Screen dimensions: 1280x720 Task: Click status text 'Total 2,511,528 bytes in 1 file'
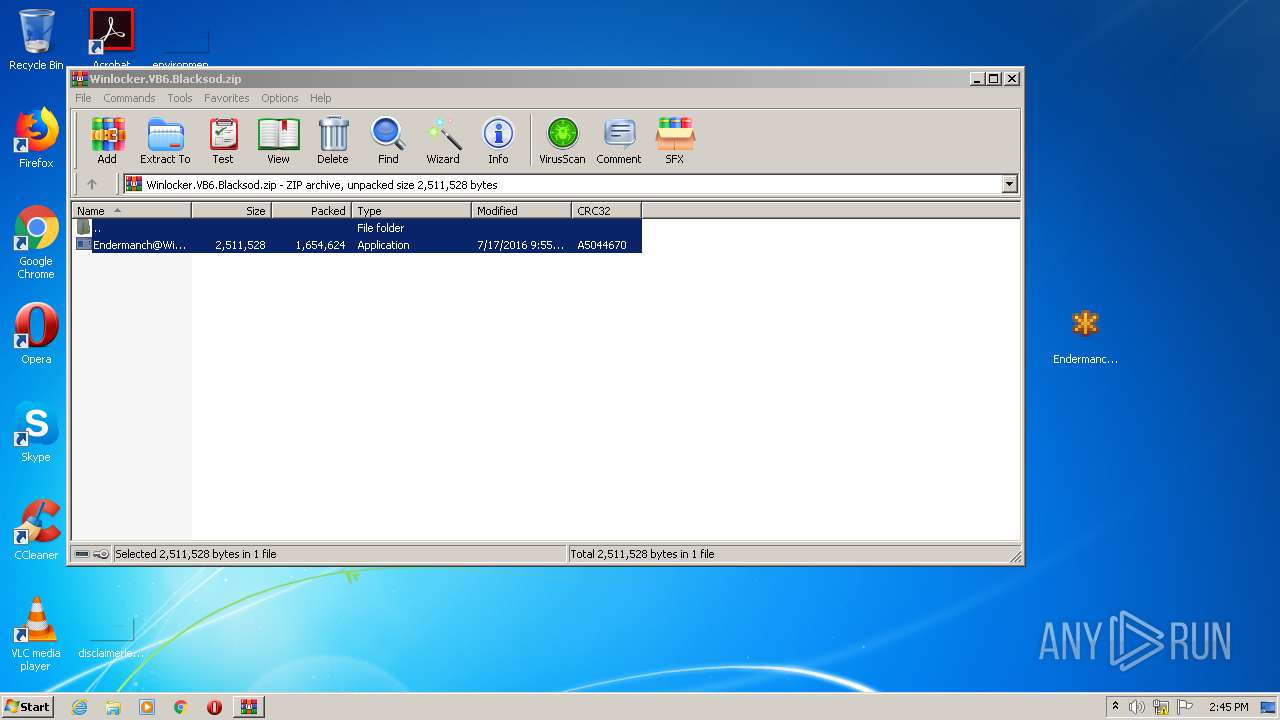point(642,553)
